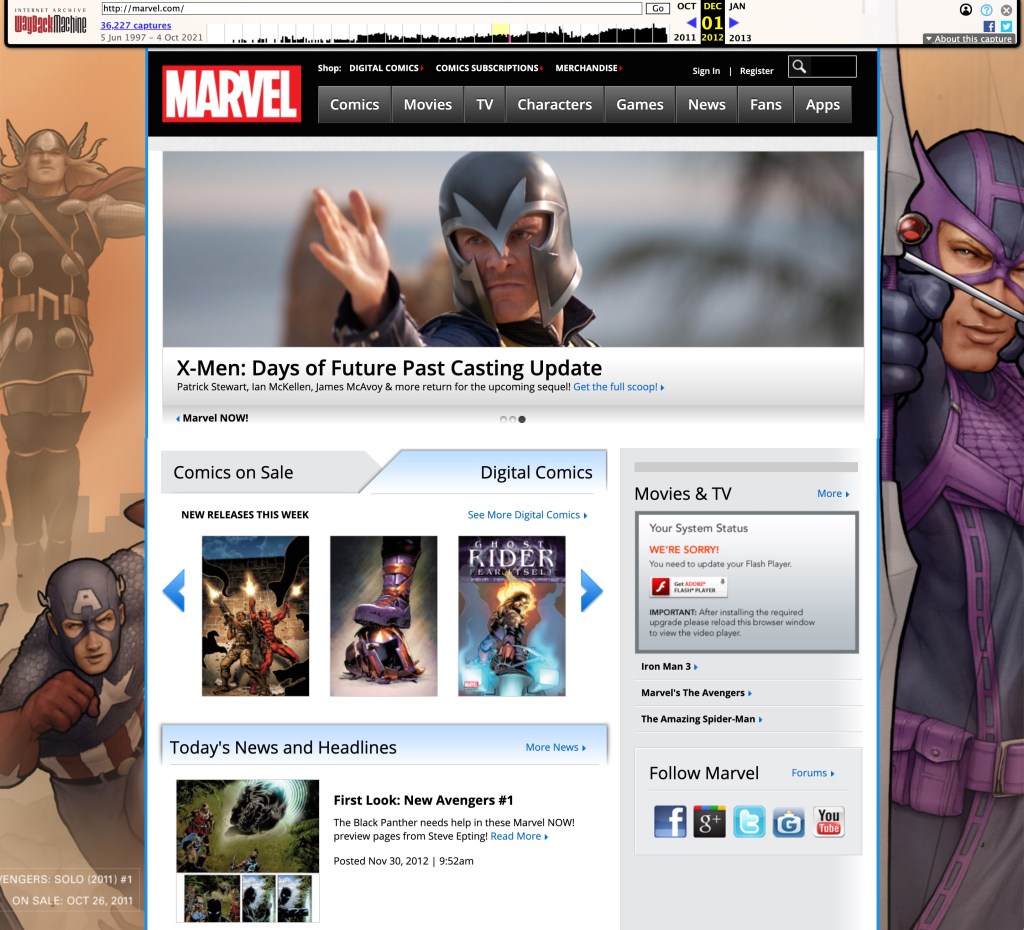The image size is (1024, 930).
Task: Open the Characters navigation menu item
Action: point(554,105)
